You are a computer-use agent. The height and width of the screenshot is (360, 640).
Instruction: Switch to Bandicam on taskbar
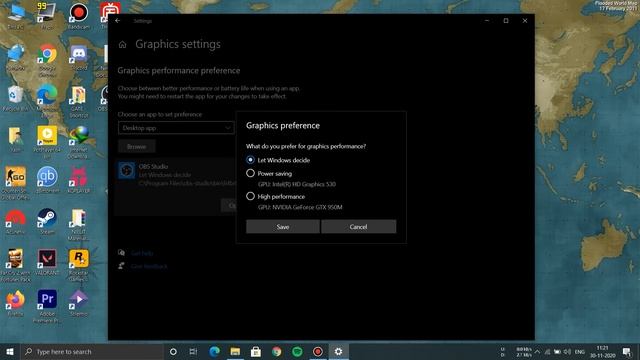tap(318, 351)
